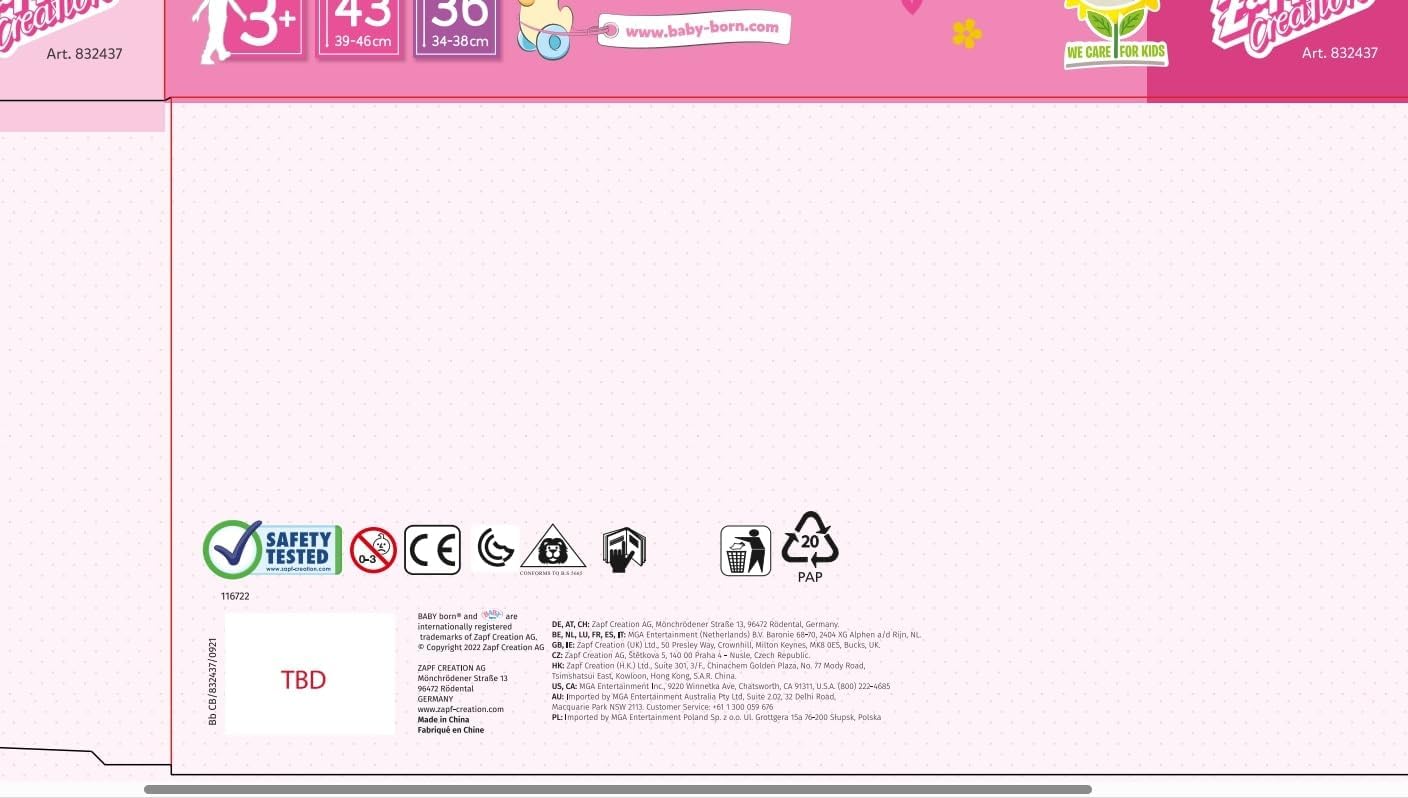This screenshot has height=798, width=1408.
Task: Click the PAP 20 recycling symbol
Action: [810, 546]
